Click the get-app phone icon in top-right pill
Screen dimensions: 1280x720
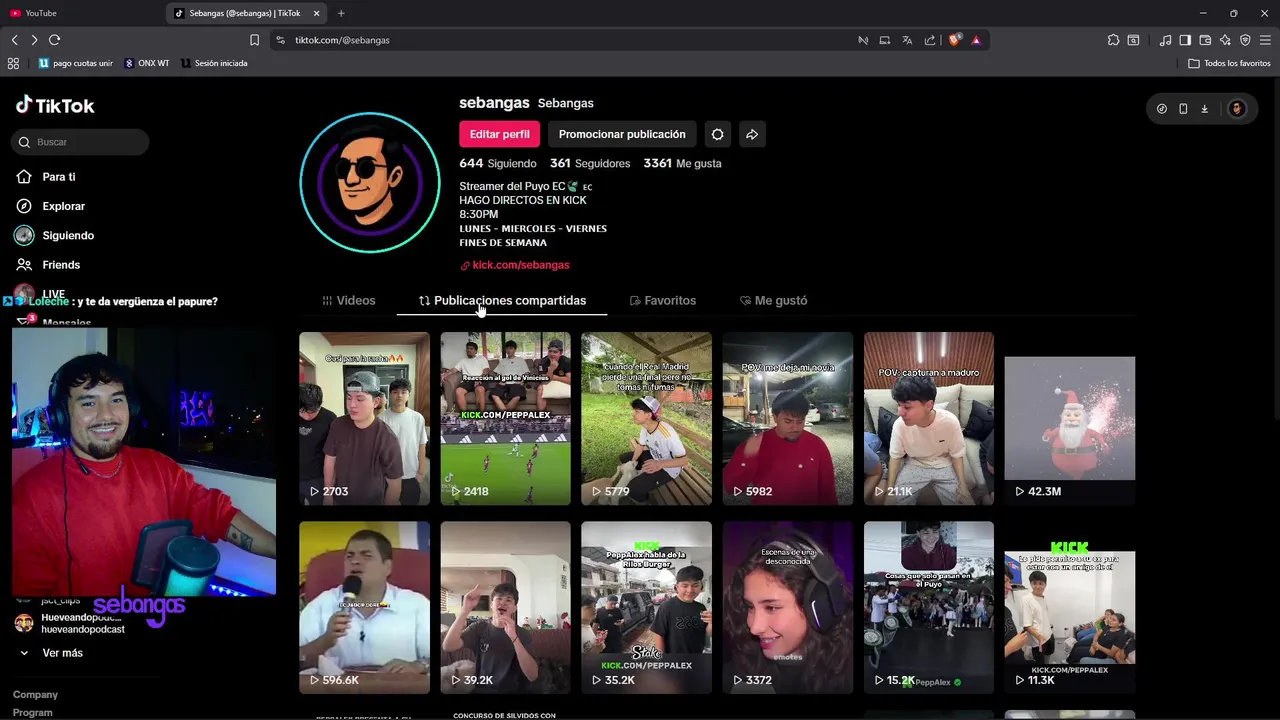[x=1183, y=109]
